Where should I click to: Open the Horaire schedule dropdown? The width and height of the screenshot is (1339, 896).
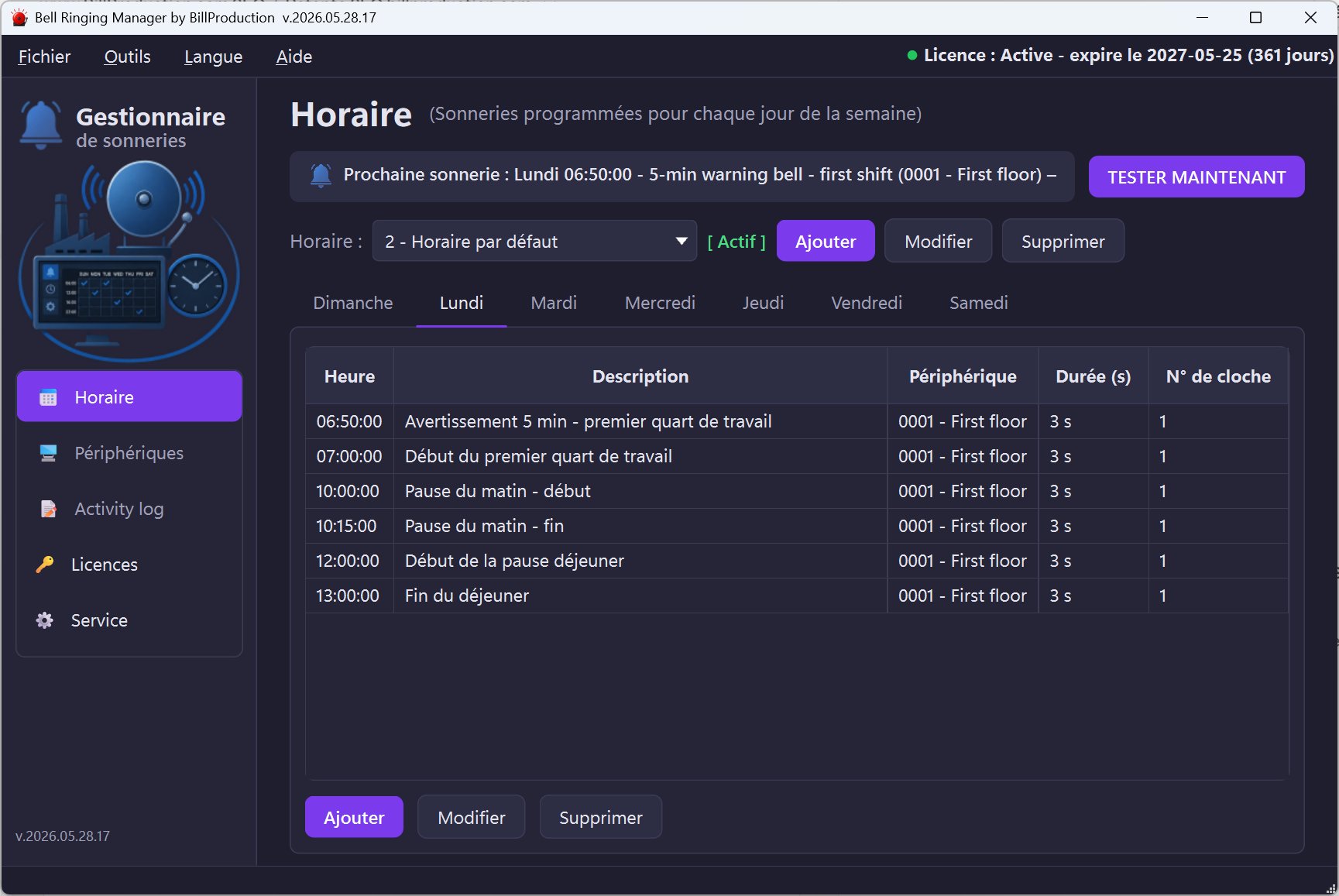coord(534,241)
